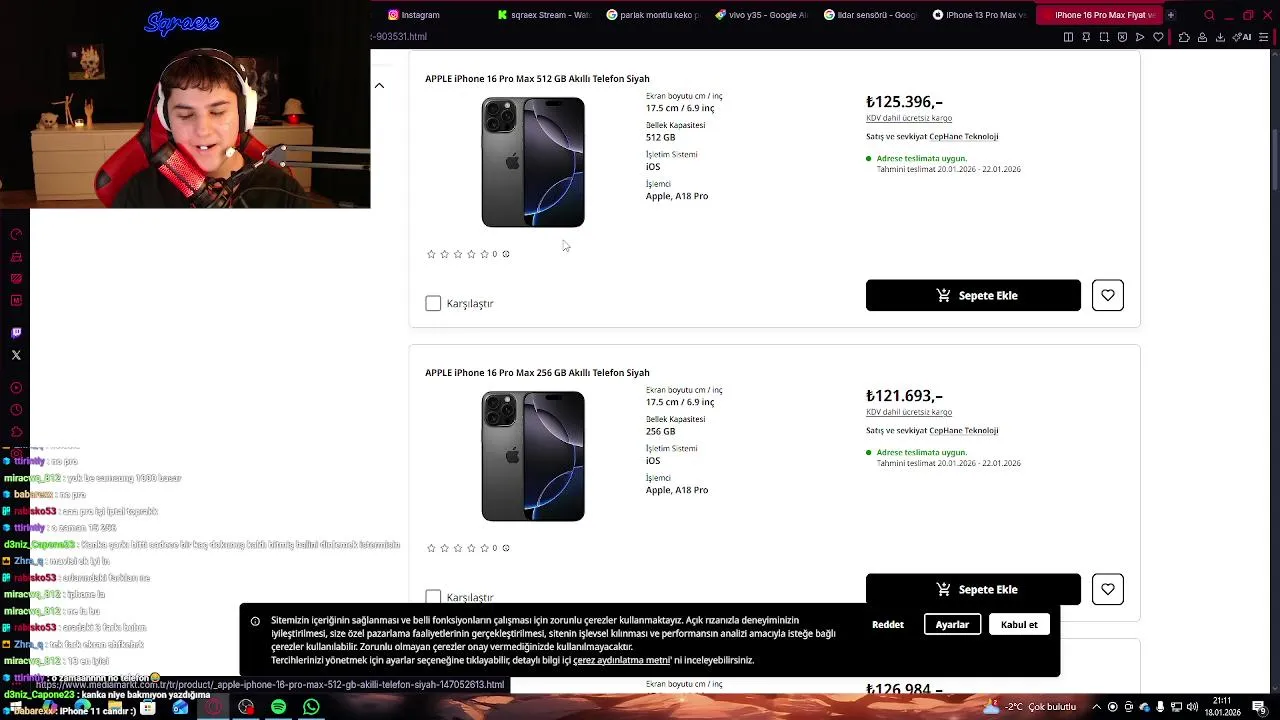Open APPLE iPhone 16 Pro Max 256 GB title
This screenshot has width=1280, height=720.
click(537, 372)
